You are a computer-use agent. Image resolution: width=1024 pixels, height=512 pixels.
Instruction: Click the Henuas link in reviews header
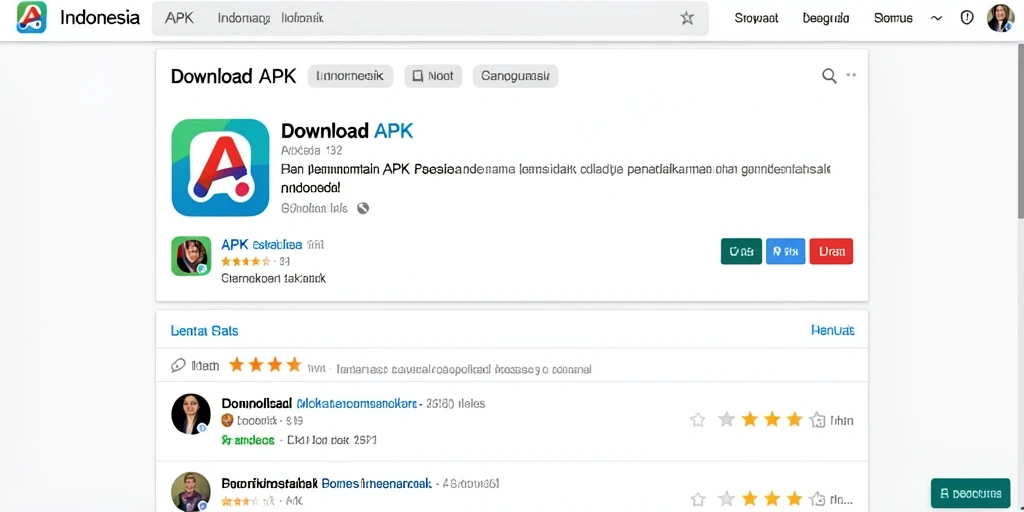tap(833, 330)
